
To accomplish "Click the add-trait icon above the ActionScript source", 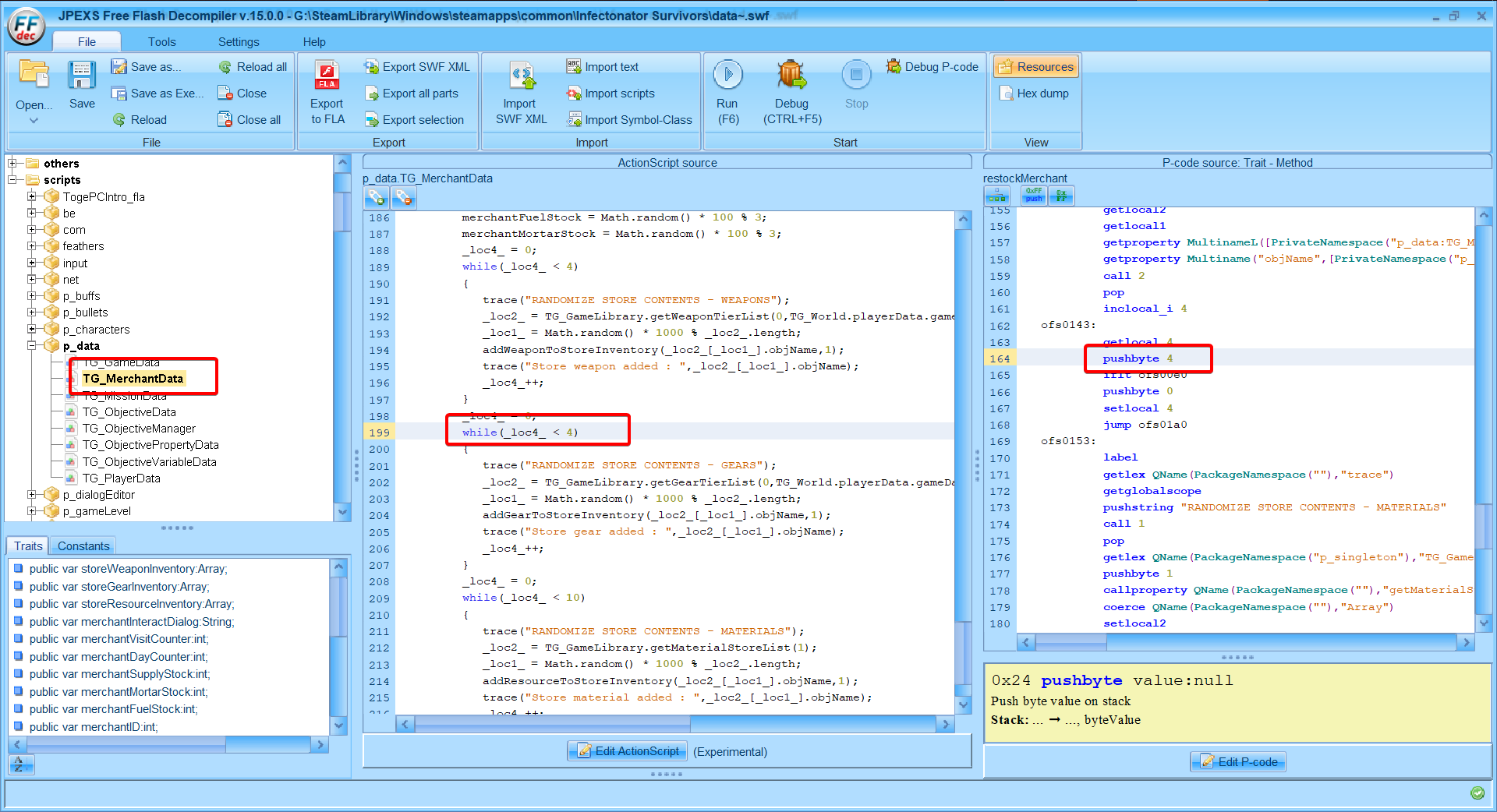I will 377,198.
